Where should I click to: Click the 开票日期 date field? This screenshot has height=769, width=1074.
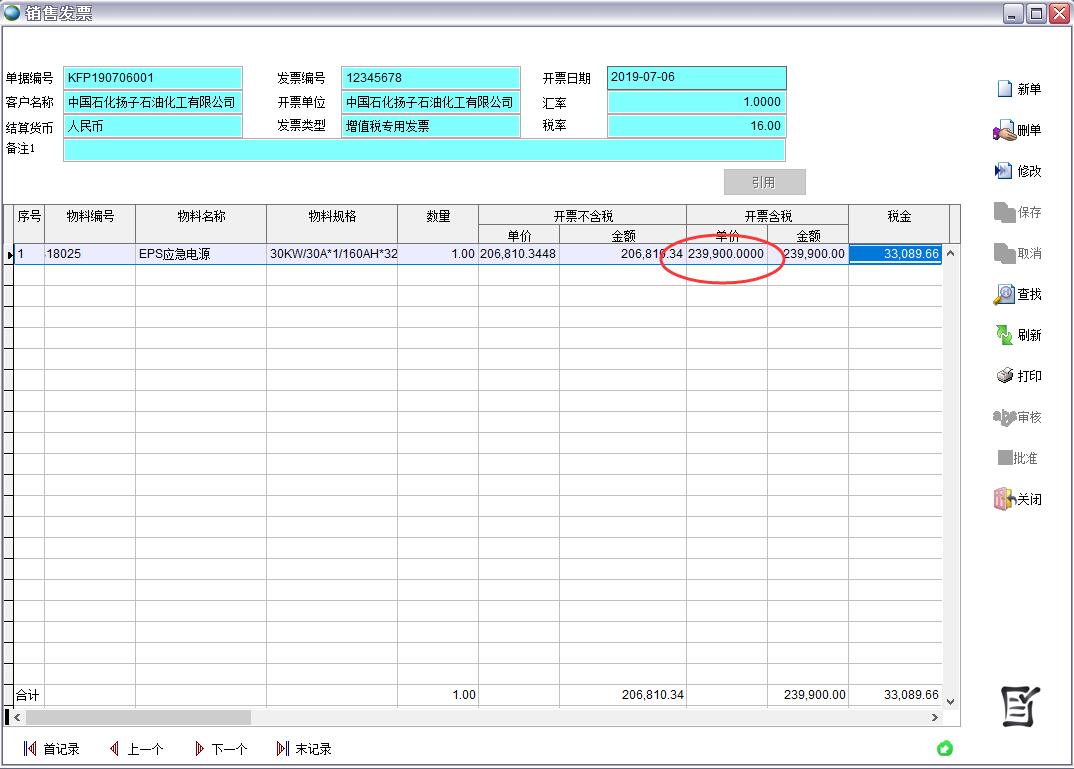(696, 77)
